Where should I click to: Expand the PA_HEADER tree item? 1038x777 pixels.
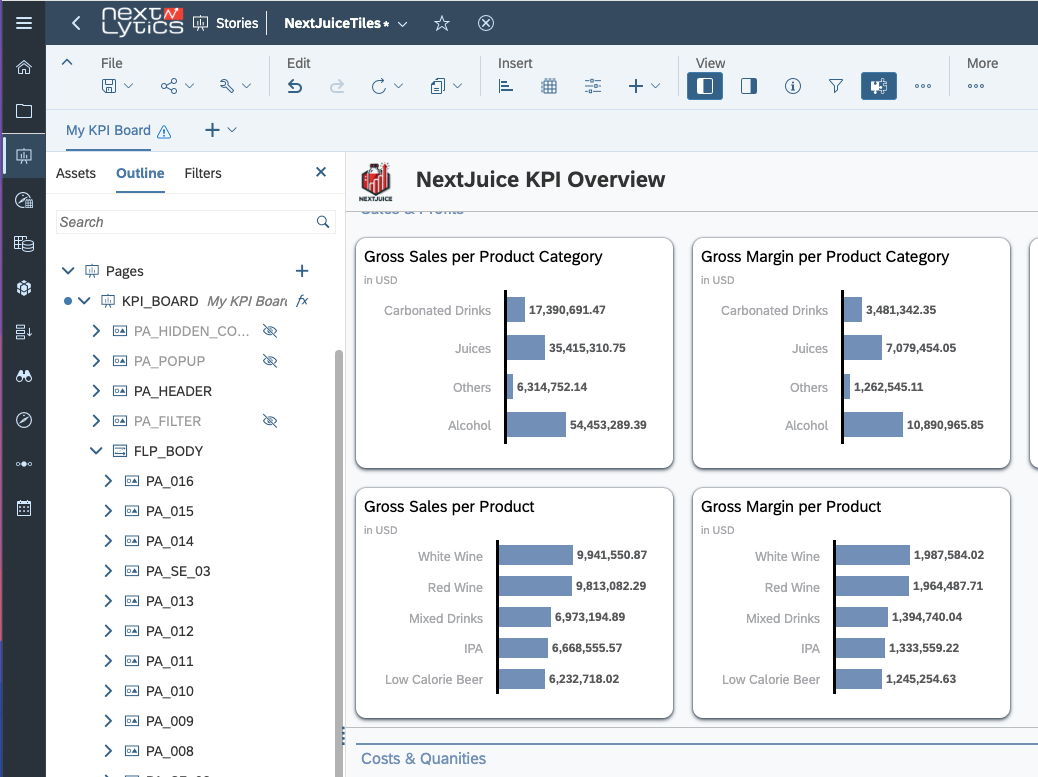96,391
